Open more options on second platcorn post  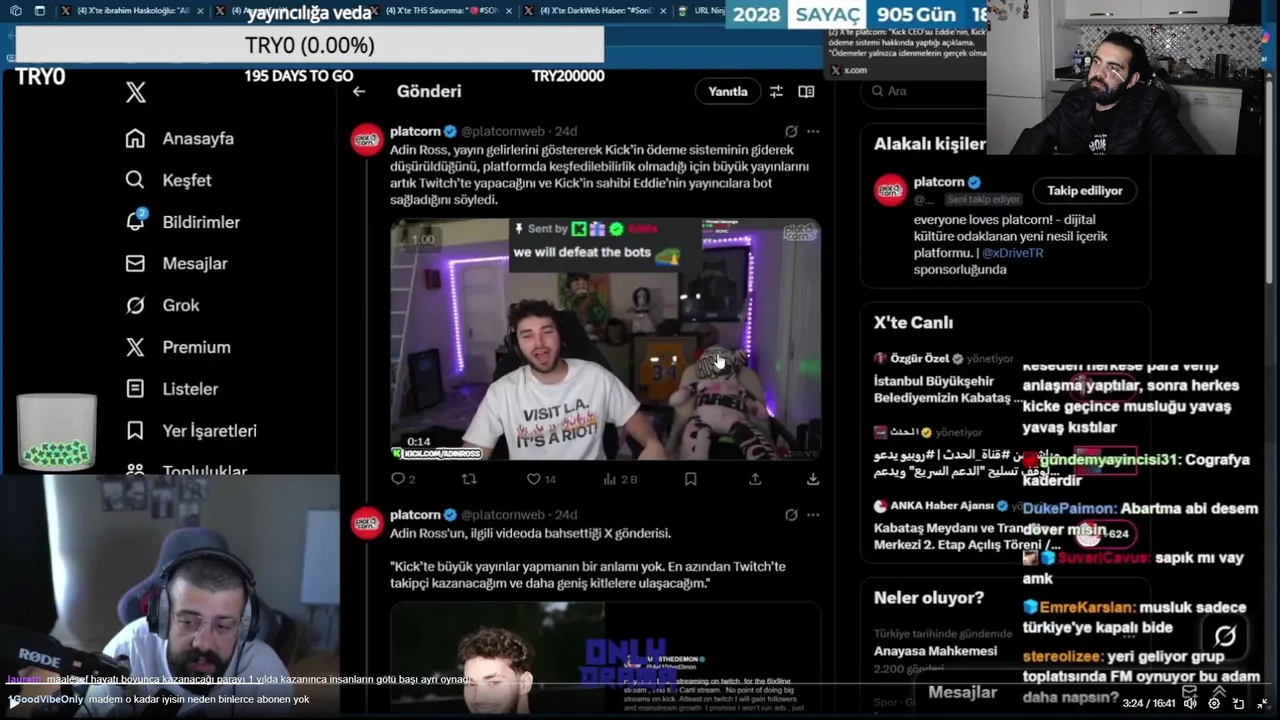click(x=813, y=514)
